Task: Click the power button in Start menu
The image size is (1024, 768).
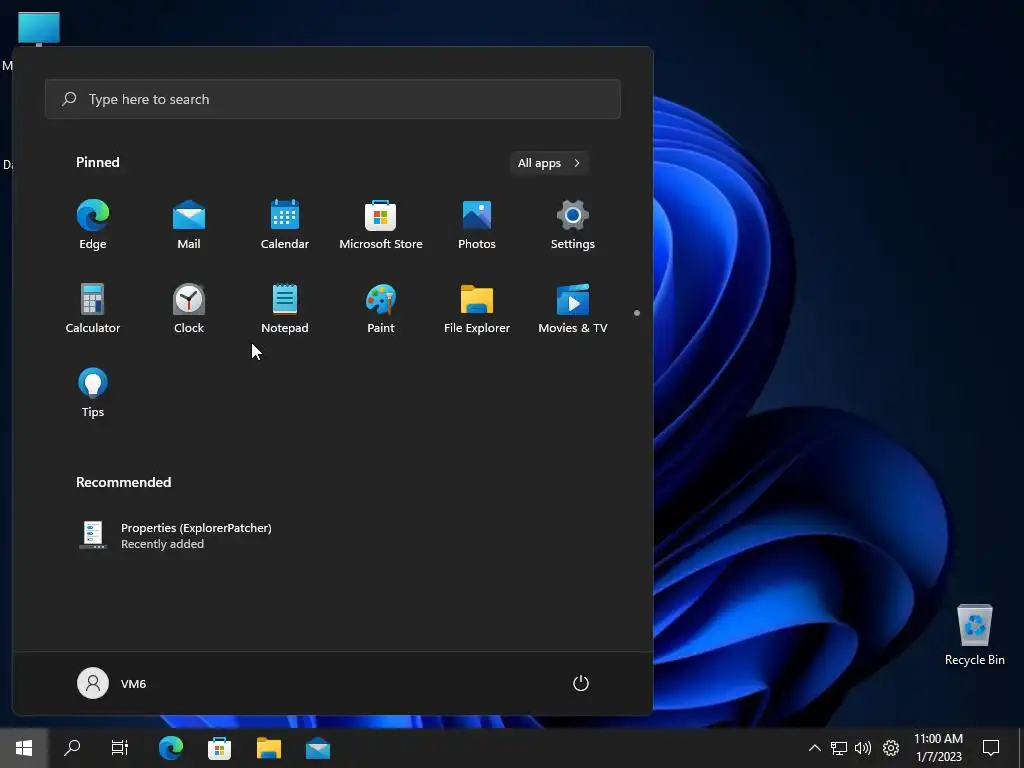Action: point(581,683)
